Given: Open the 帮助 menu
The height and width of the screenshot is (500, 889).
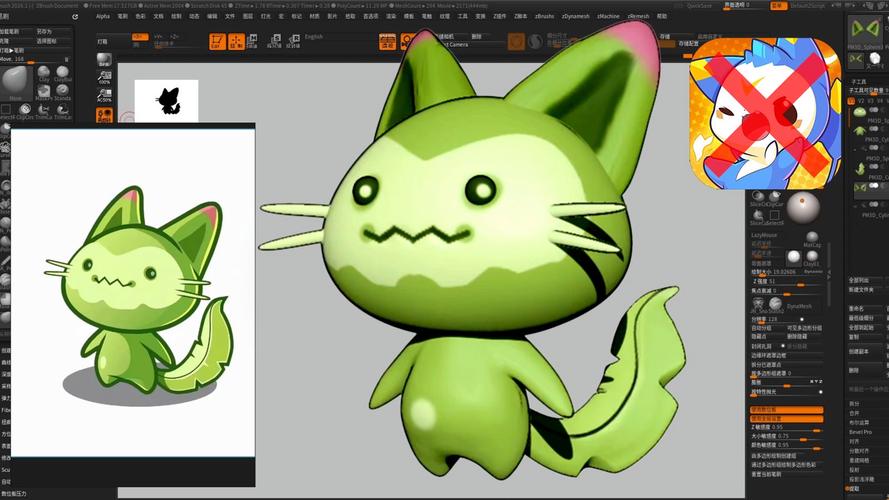Looking at the screenshot, I should click(x=662, y=16).
